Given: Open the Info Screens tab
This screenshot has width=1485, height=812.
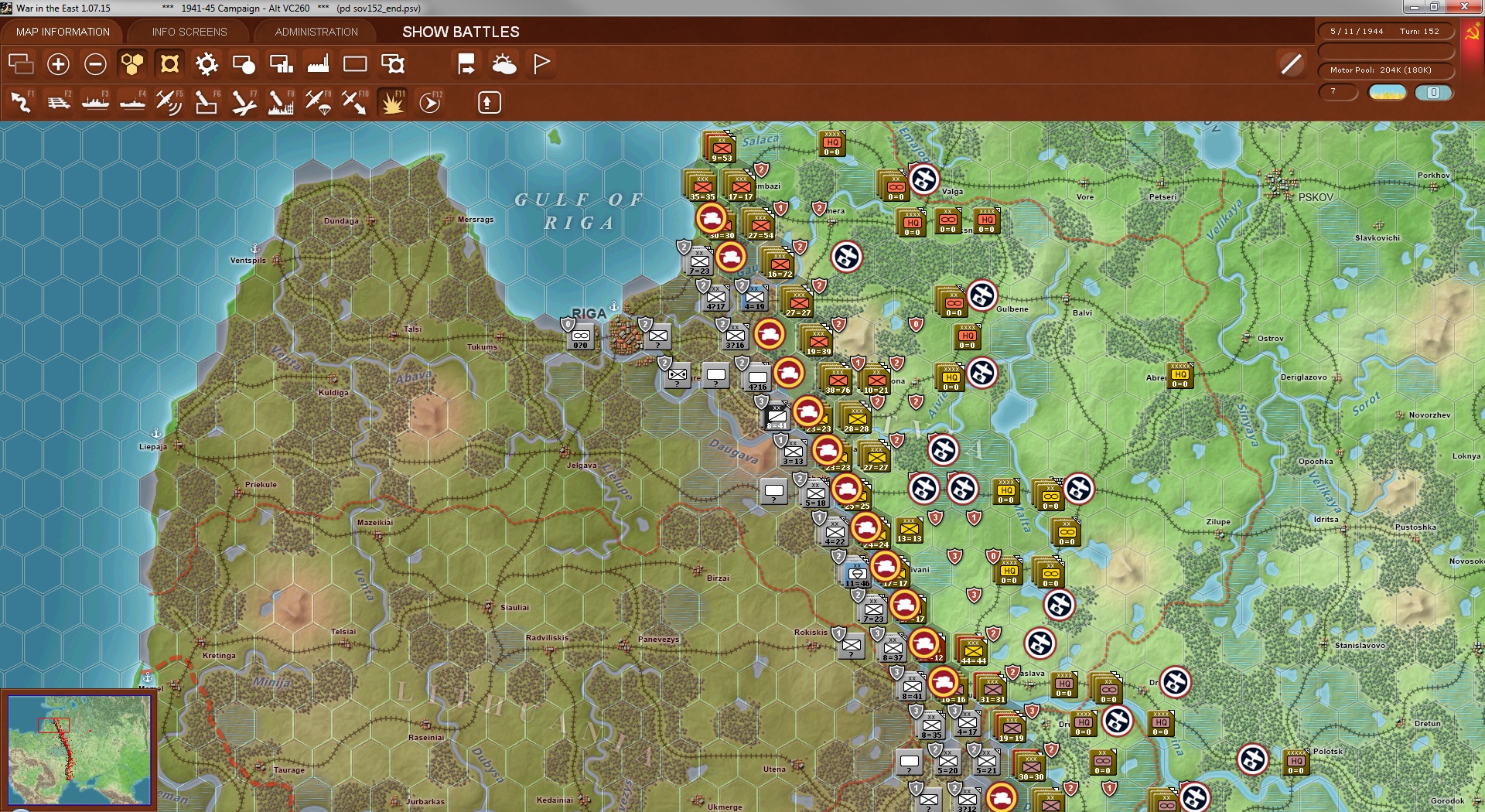Looking at the screenshot, I should coord(189,32).
